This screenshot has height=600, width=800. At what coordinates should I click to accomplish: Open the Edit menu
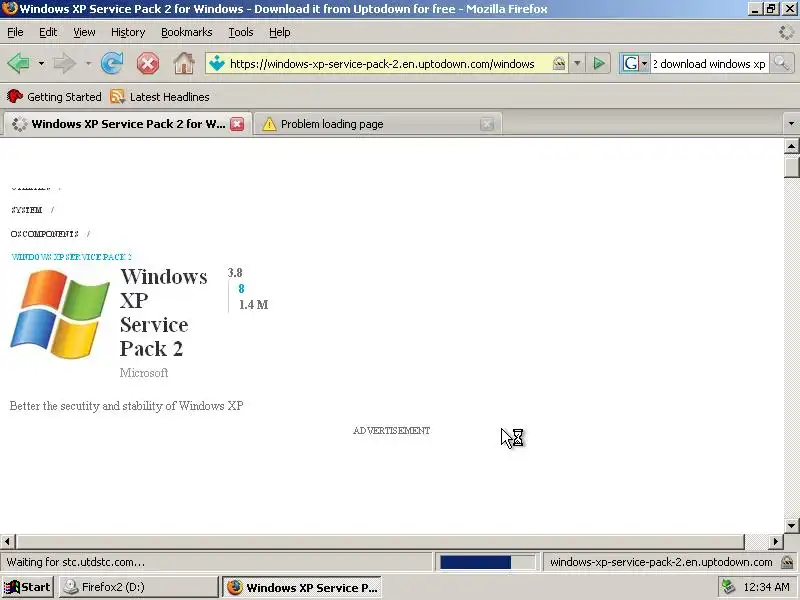(x=48, y=32)
